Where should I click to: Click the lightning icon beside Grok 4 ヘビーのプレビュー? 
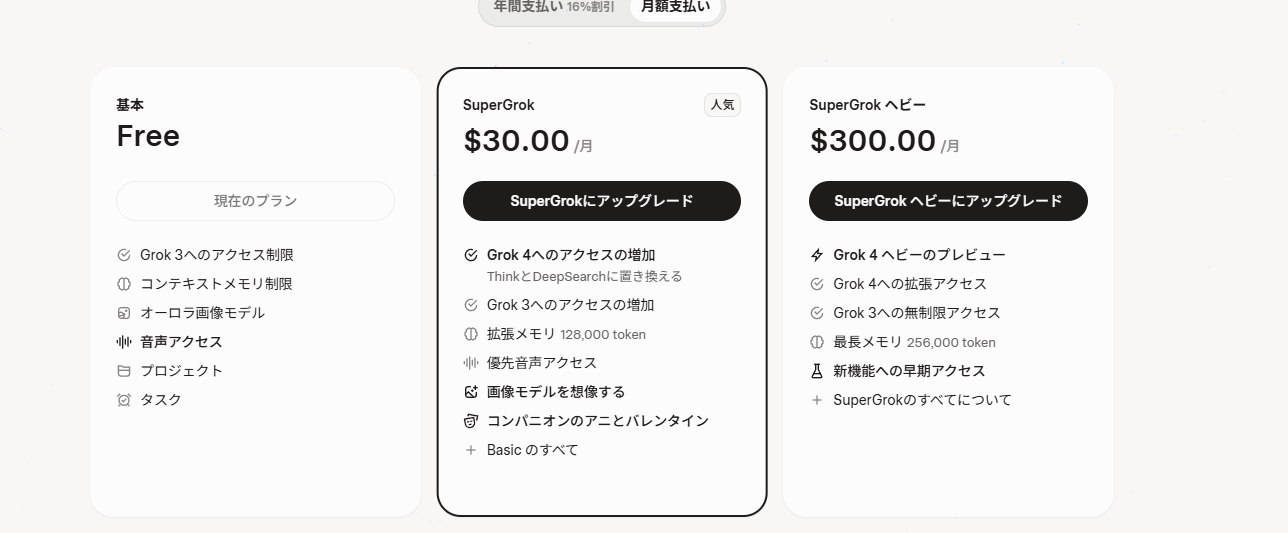pyautogui.click(x=817, y=255)
